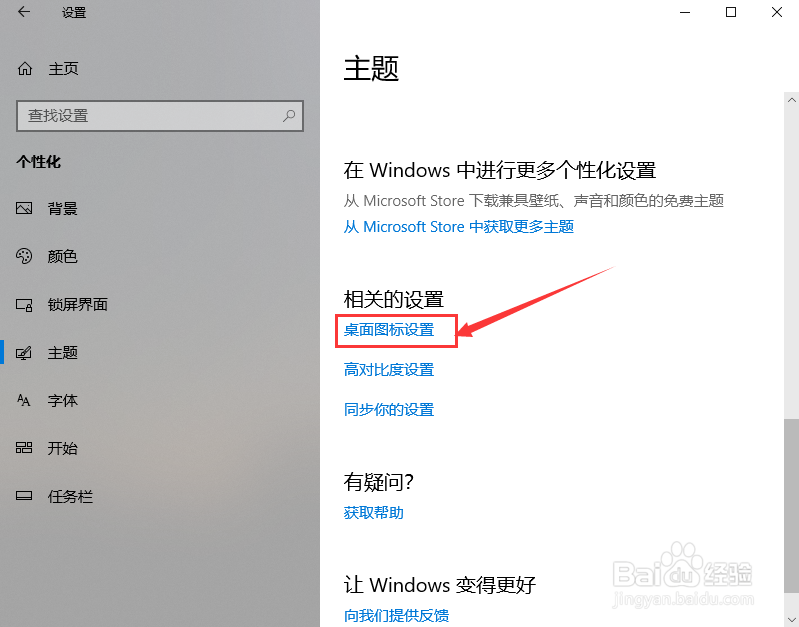Open 桌面图标设置 link
This screenshot has height=627, width=799.
389,330
